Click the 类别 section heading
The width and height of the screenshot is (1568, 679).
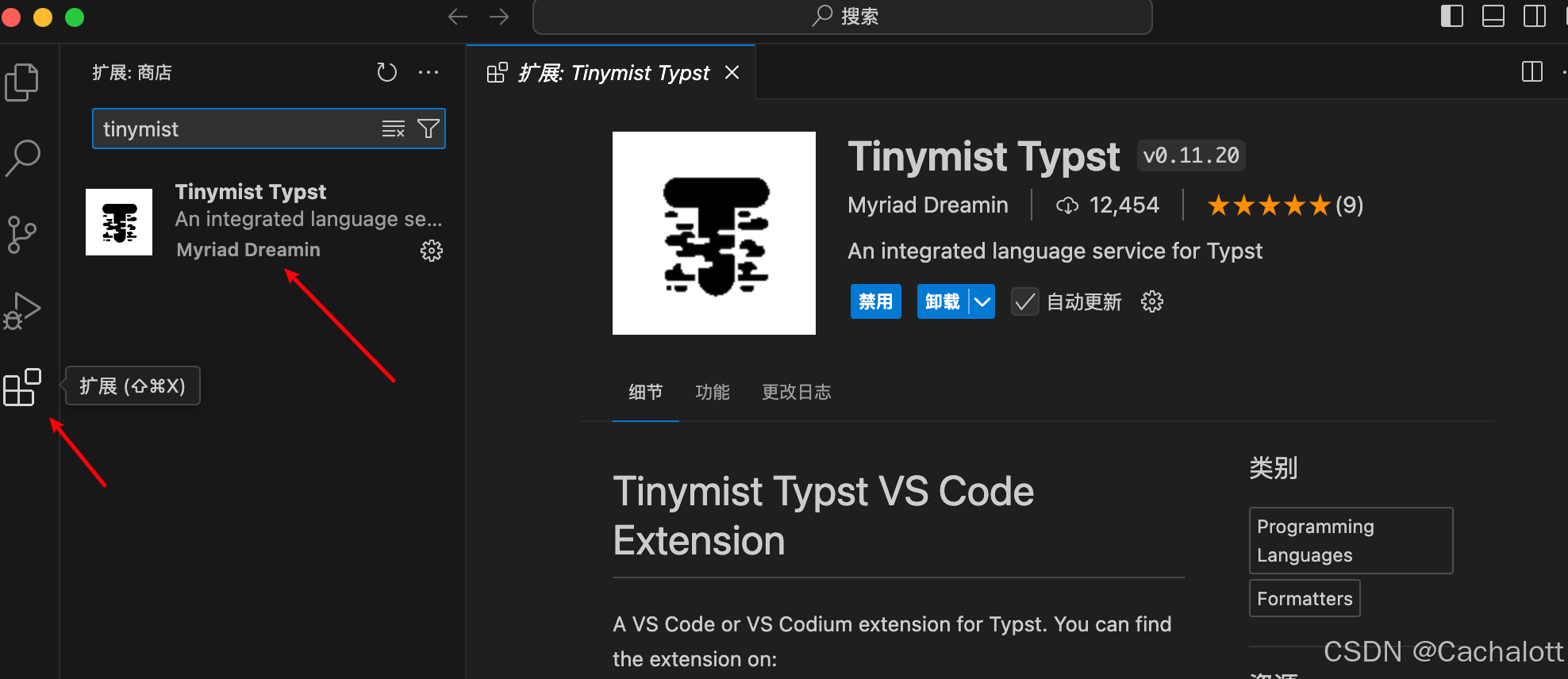pos(1274,468)
